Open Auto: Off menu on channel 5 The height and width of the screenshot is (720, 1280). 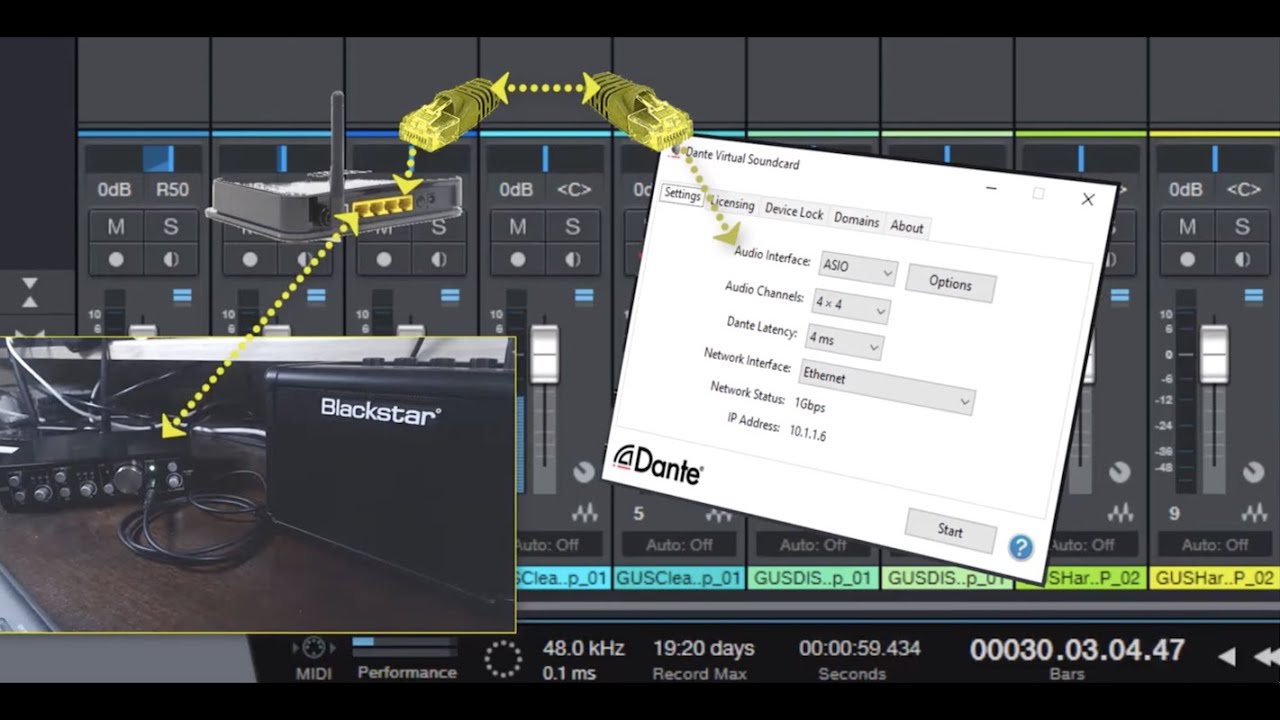coord(679,545)
